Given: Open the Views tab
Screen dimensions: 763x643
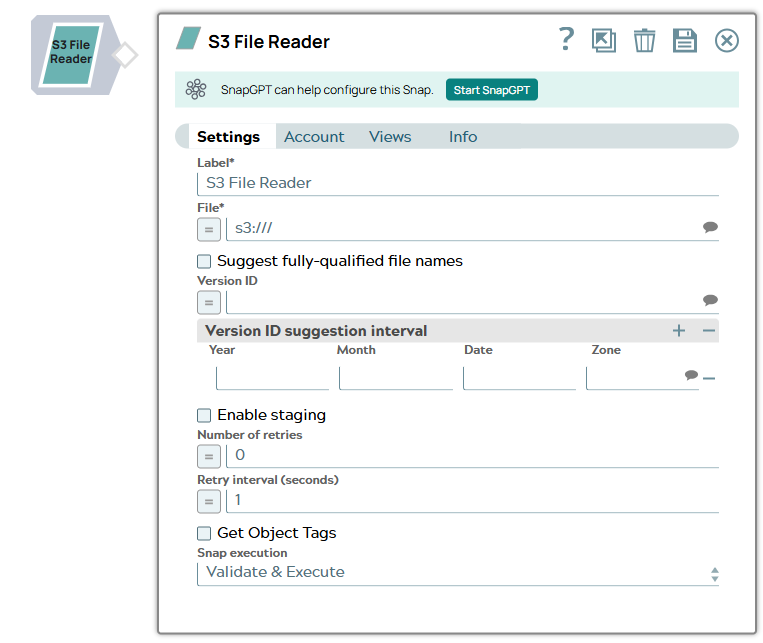Looking at the screenshot, I should pos(390,137).
